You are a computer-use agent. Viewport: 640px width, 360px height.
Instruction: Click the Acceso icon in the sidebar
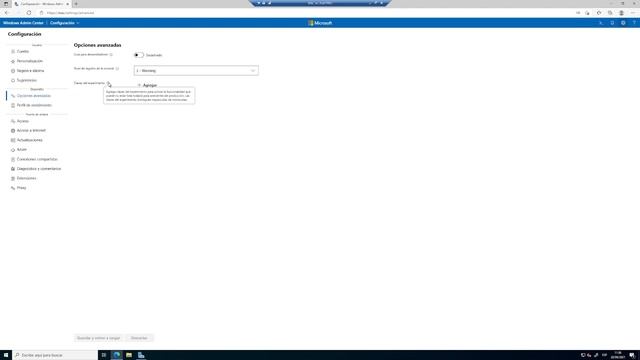pos(13,121)
